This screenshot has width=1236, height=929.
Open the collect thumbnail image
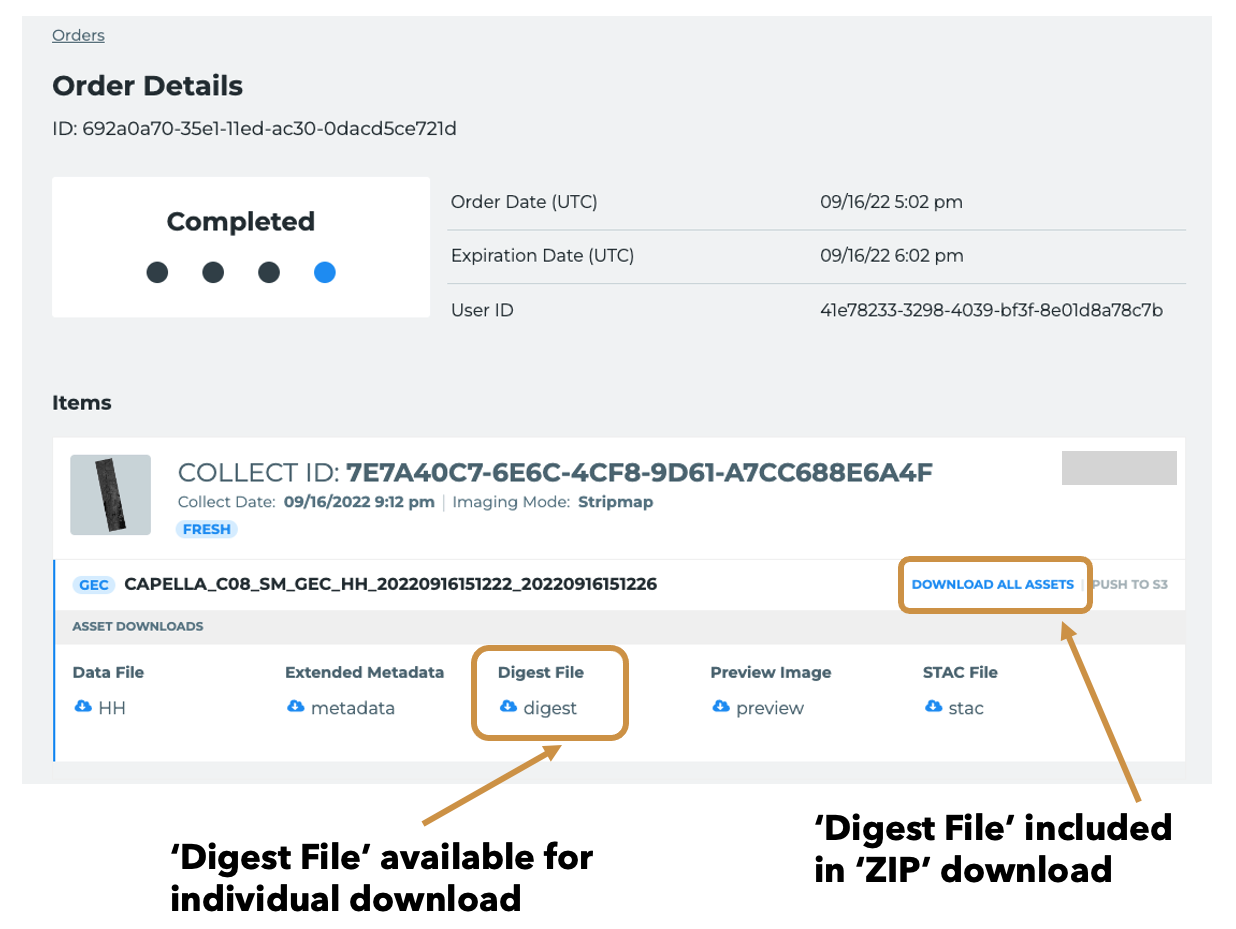tap(110, 494)
